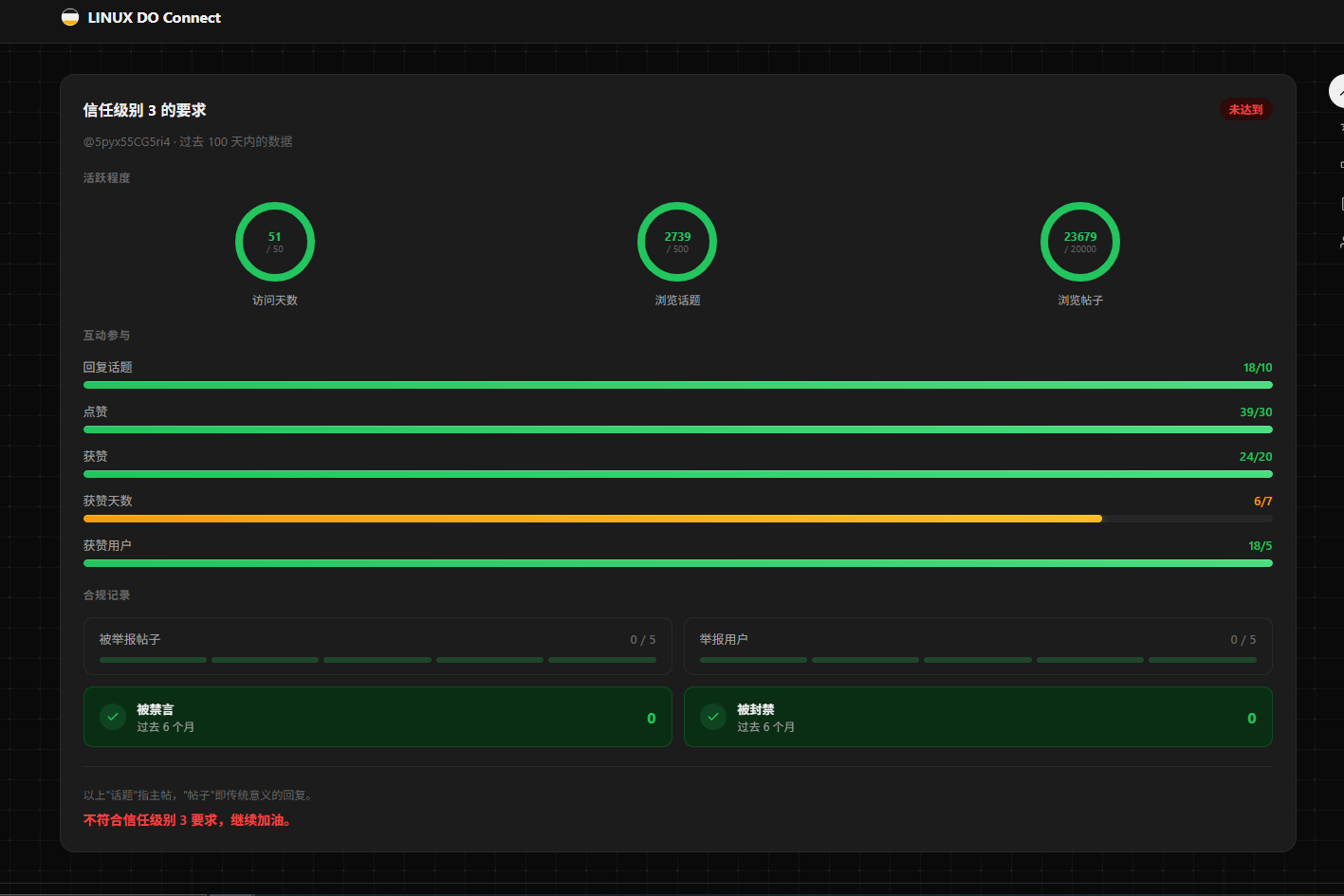The width and height of the screenshot is (1344, 896).
Task: Select the 浏览话题 2739/500 ring
Action: [x=677, y=242]
